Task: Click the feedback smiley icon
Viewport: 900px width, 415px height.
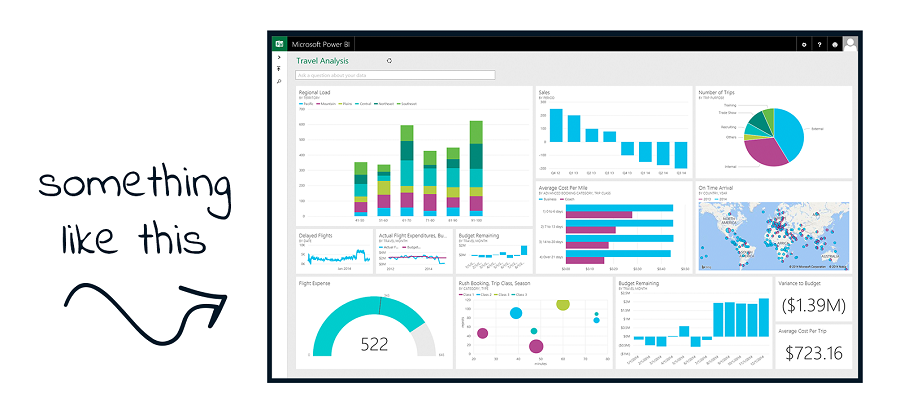Action: (835, 45)
